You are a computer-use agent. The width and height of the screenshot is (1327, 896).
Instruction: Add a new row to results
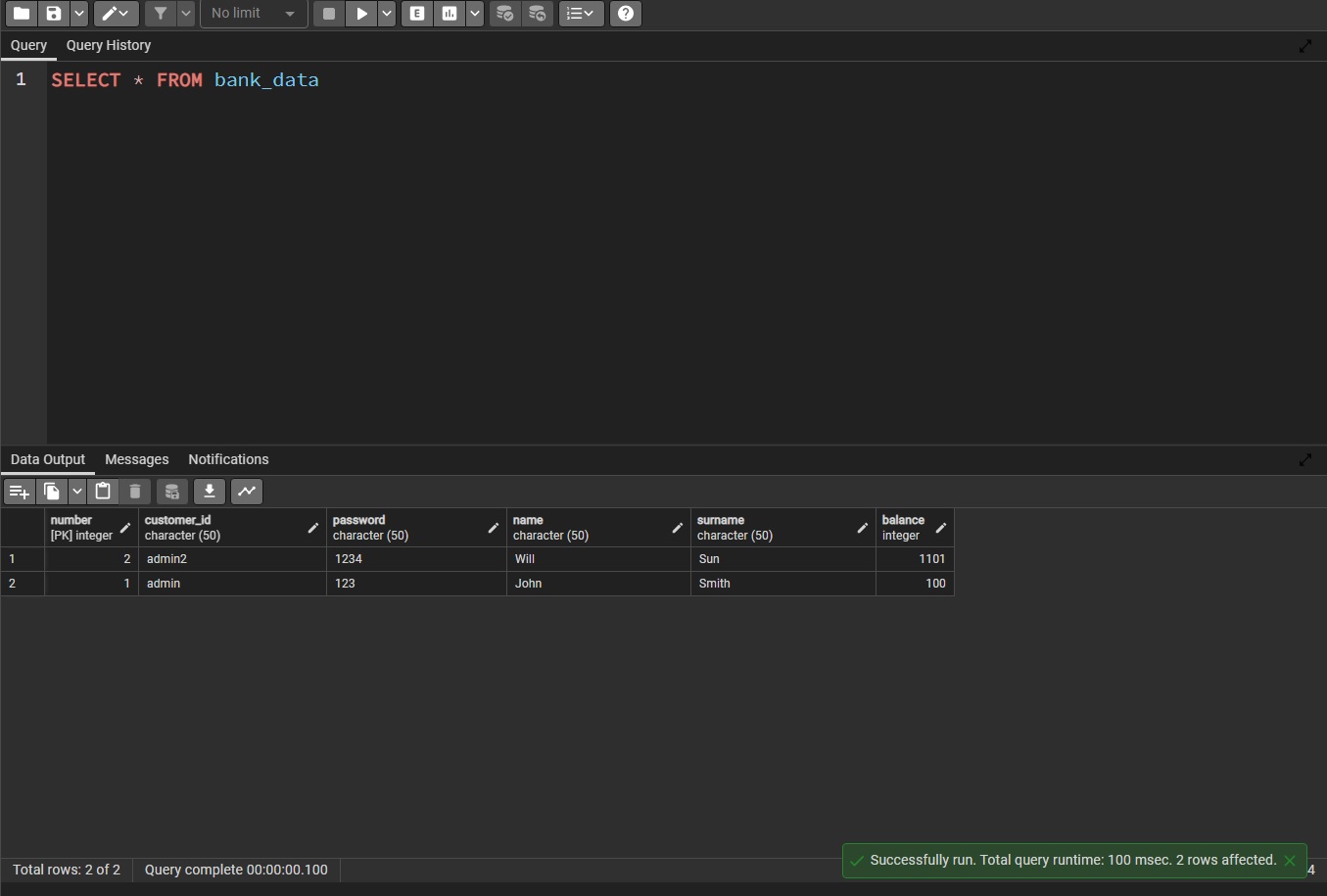(20, 492)
